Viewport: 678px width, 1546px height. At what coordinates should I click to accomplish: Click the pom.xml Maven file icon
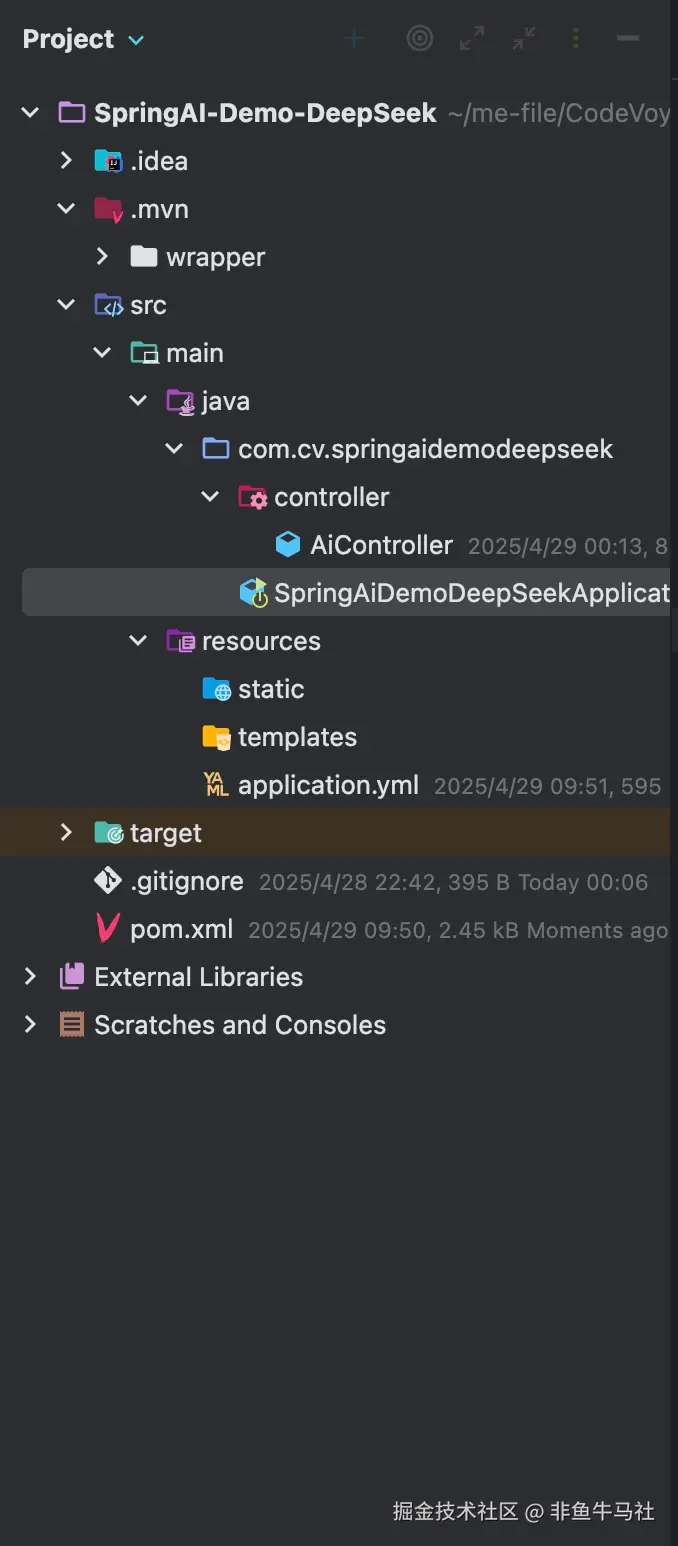pyautogui.click(x=107, y=929)
